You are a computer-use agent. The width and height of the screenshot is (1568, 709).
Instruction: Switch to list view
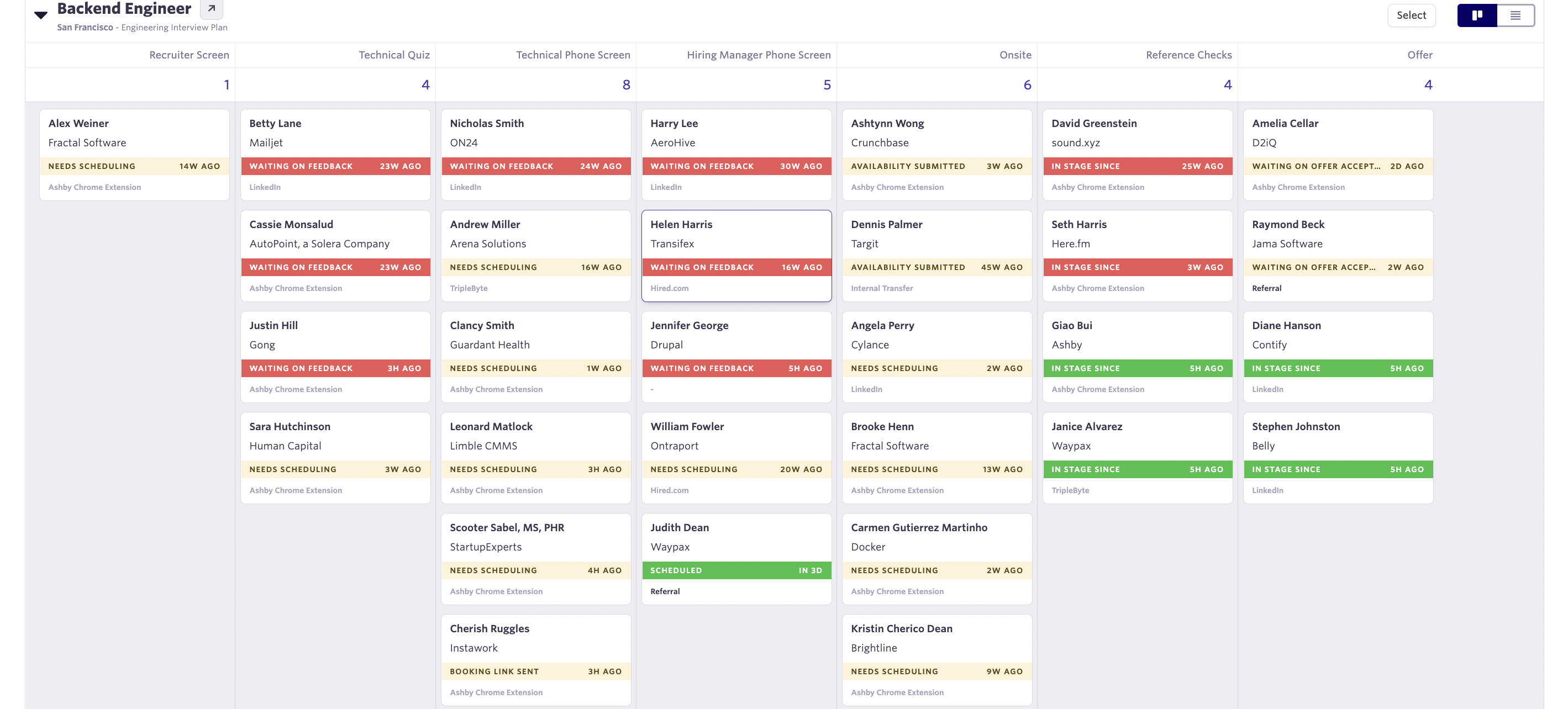[1515, 15]
